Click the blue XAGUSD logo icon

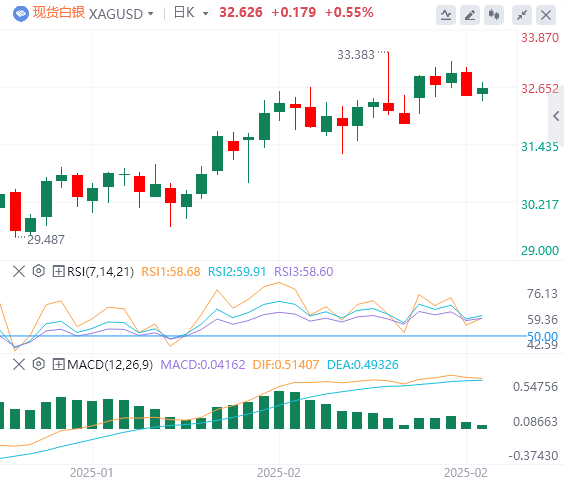(x=21, y=14)
